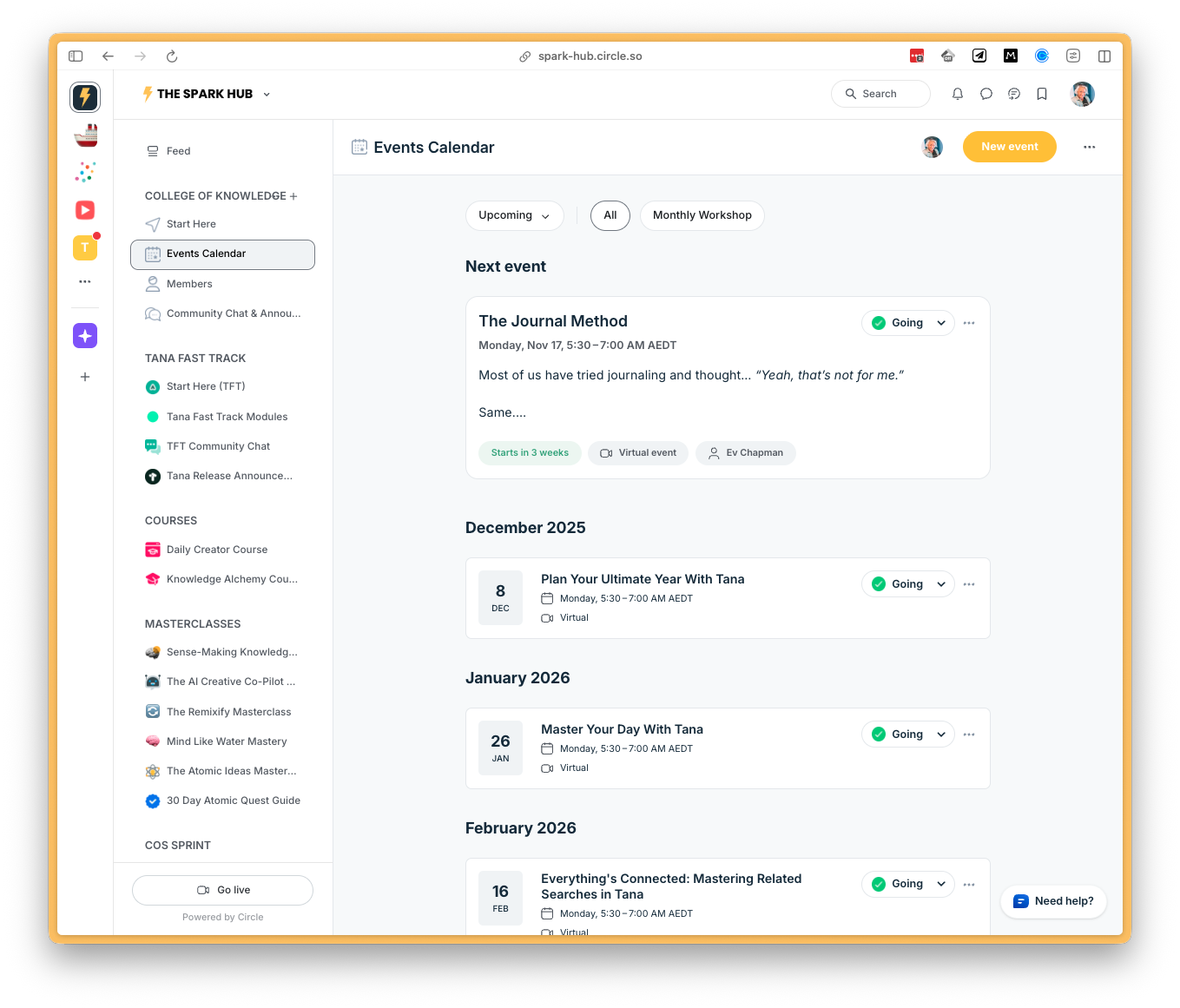
Task: Open Daily Creator Course
Action: pyautogui.click(x=223, y=550)
